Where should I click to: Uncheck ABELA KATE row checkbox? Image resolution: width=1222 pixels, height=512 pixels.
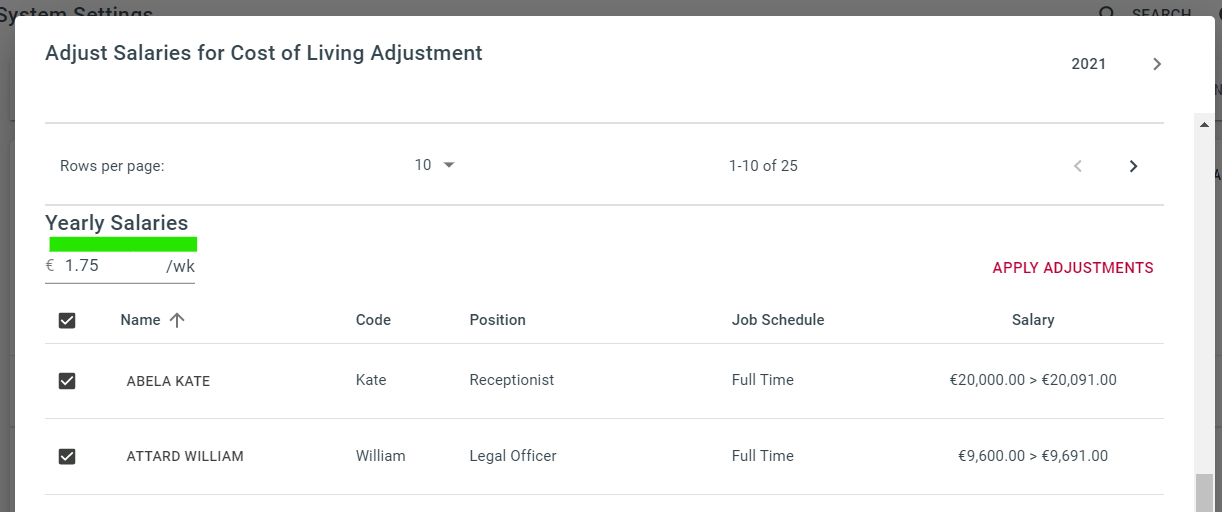[67, 381]
